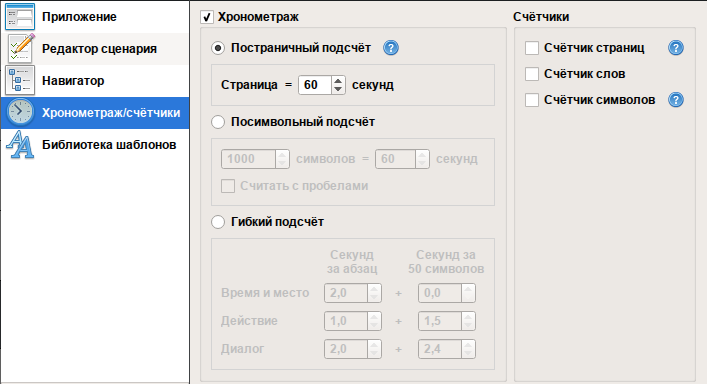This screenshot has height=384, width=707.
Task: Click the 1000 символов input field
Action: (x=248, y=159)
